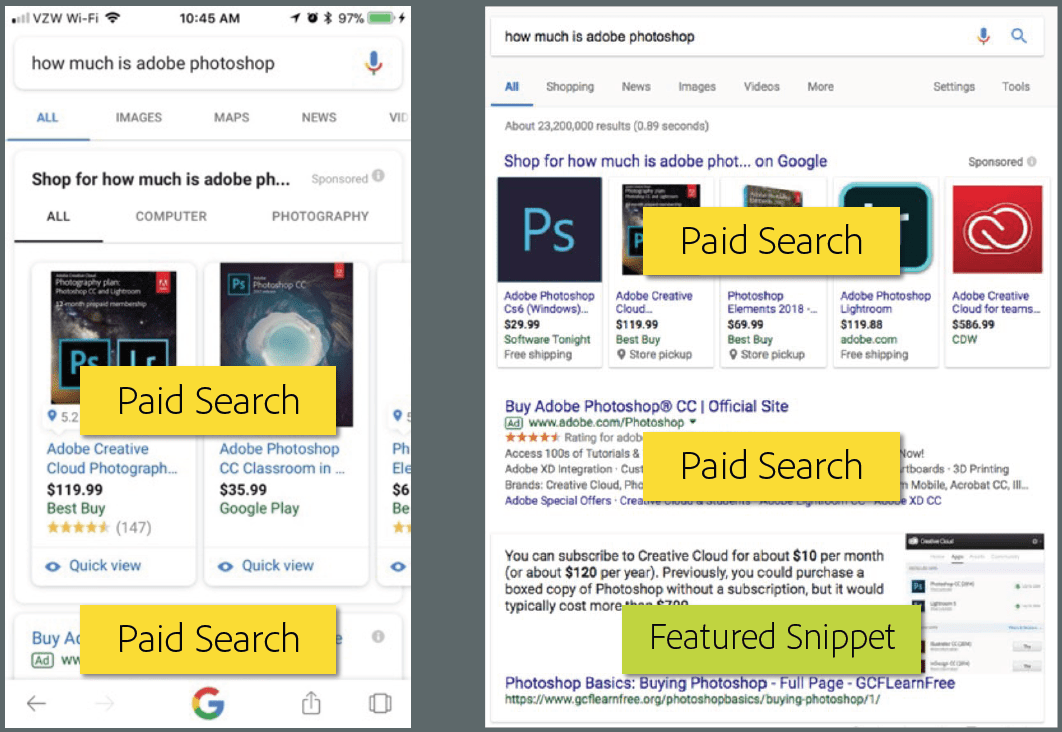1062x732 pixels.
Task: Click the Store pickup pin under Adobe Creative Cloud
Action: [621, 354]
